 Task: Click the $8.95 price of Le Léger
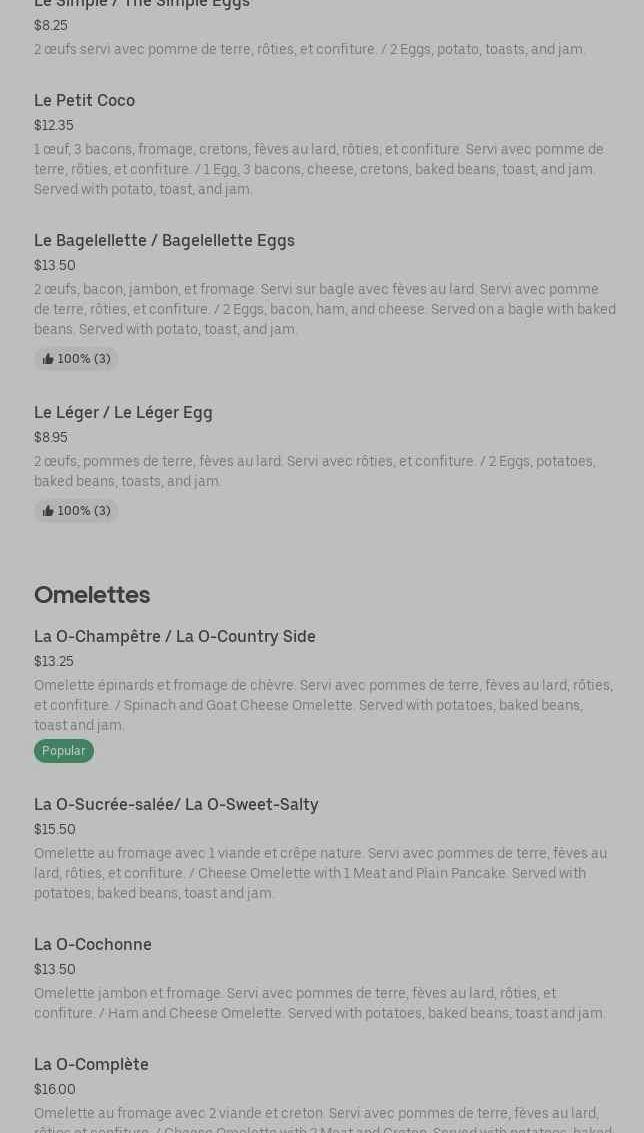pyautogui.click(x=50, y=438)
